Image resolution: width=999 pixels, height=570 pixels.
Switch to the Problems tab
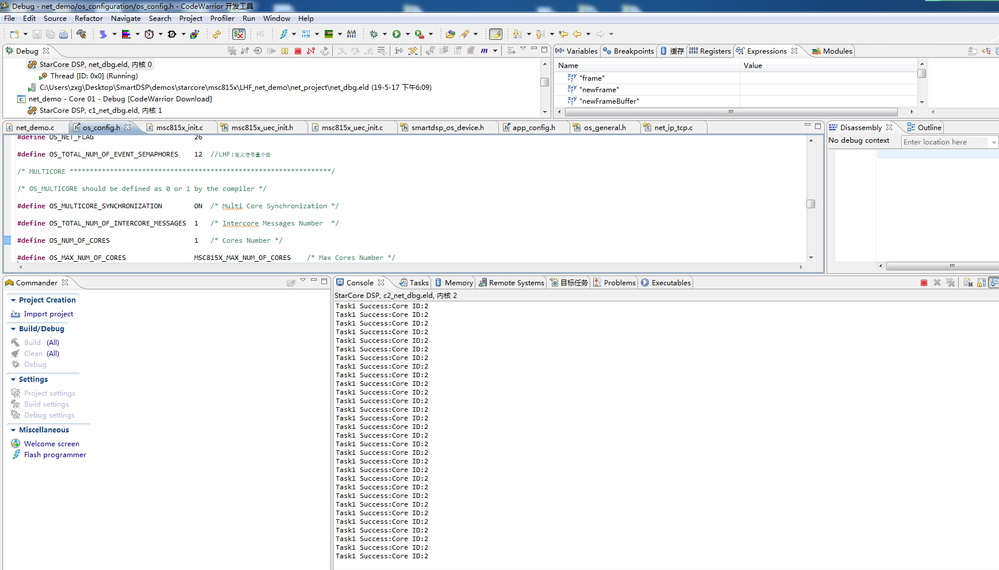[614, 283]
